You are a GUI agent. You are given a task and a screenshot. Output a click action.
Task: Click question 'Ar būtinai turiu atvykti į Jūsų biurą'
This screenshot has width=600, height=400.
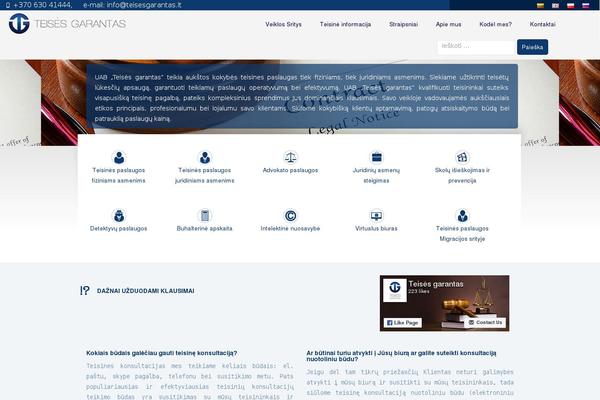401,356
